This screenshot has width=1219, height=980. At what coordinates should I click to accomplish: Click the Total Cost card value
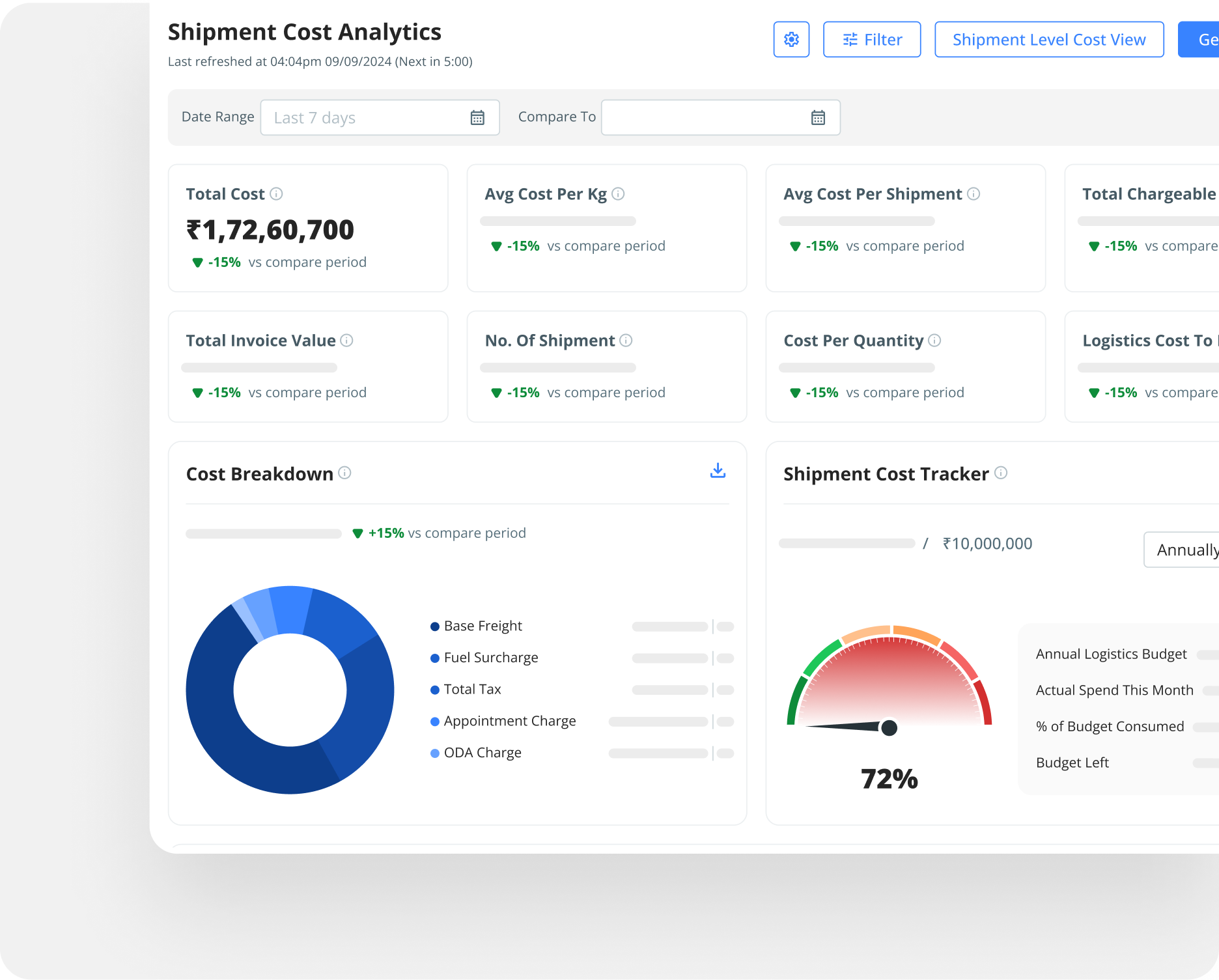point(270,230)
